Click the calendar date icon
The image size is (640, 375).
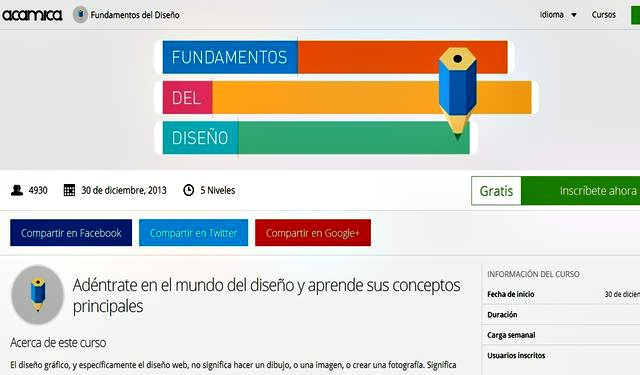[x=69, y=190]
